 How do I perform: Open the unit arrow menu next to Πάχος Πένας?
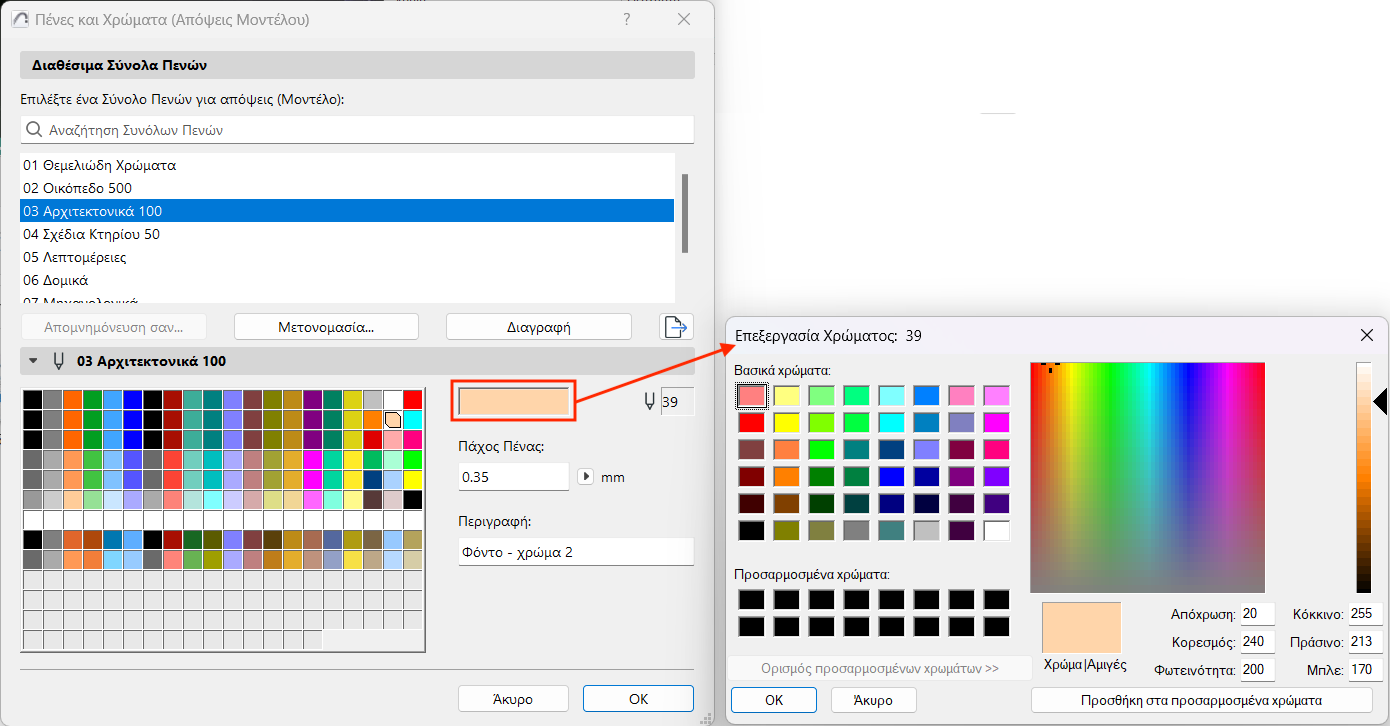[585, 477]
